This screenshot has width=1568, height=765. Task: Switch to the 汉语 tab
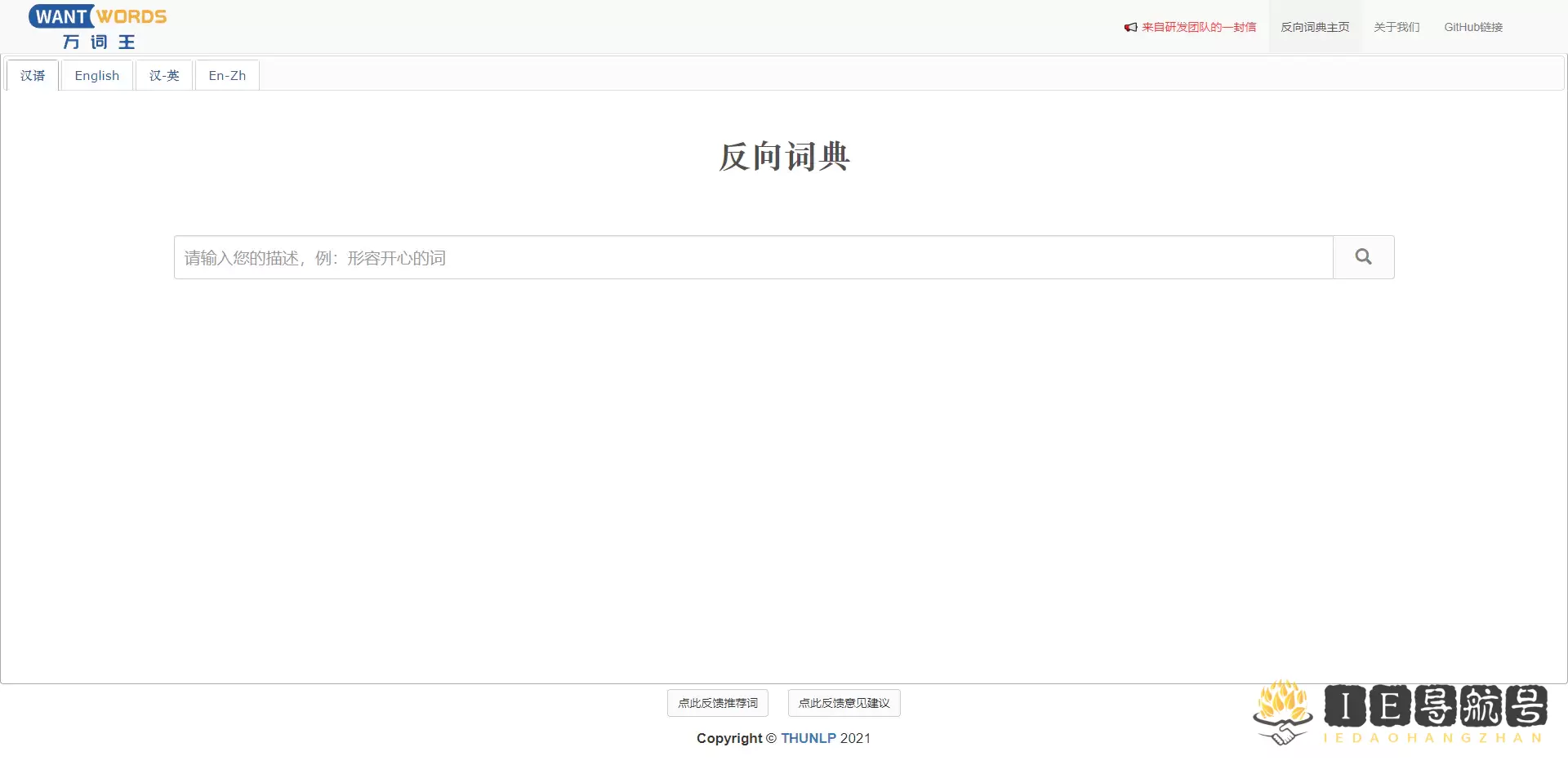point(33,75)
